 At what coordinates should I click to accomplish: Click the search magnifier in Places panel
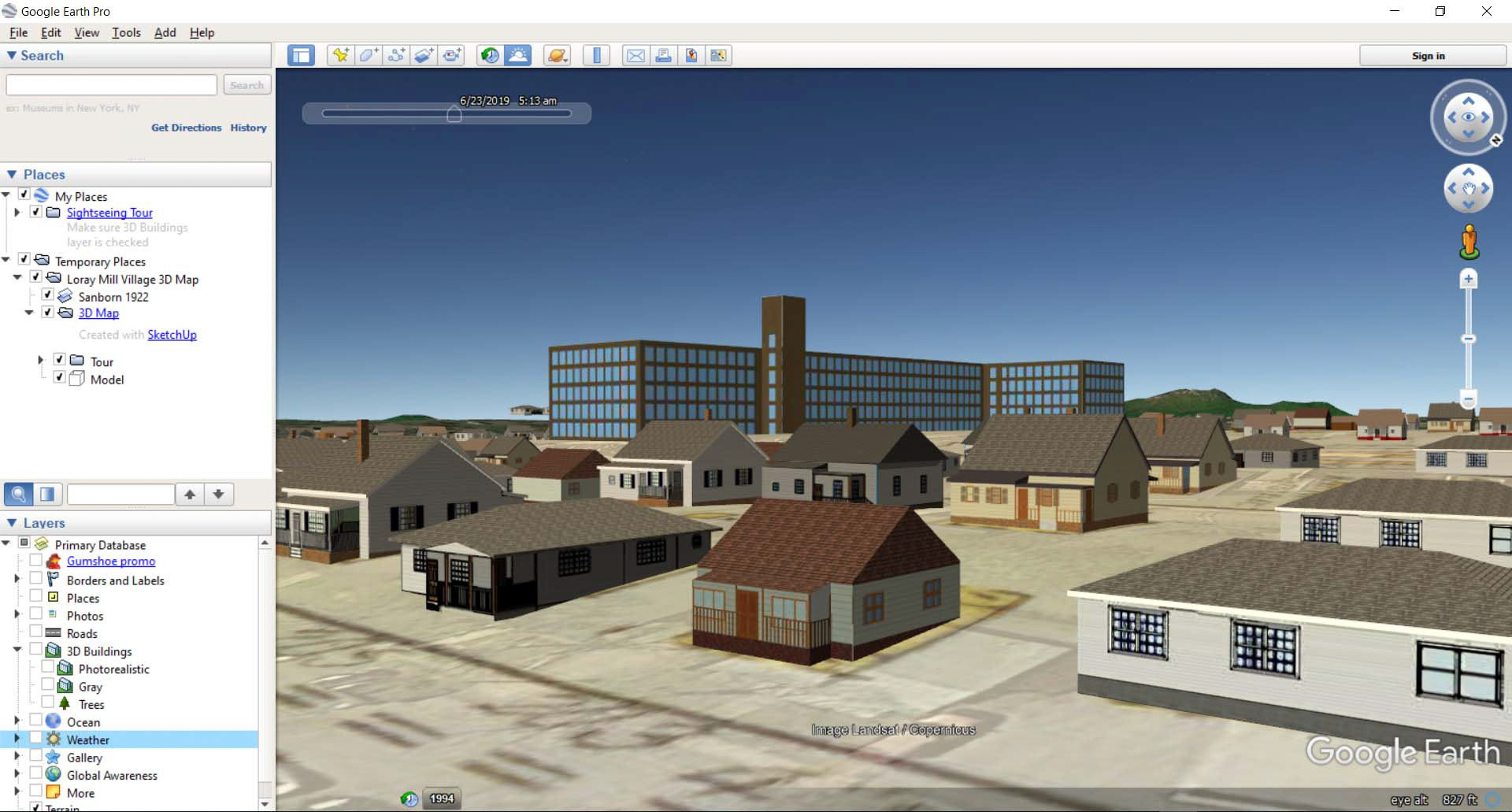click(18, 494)
